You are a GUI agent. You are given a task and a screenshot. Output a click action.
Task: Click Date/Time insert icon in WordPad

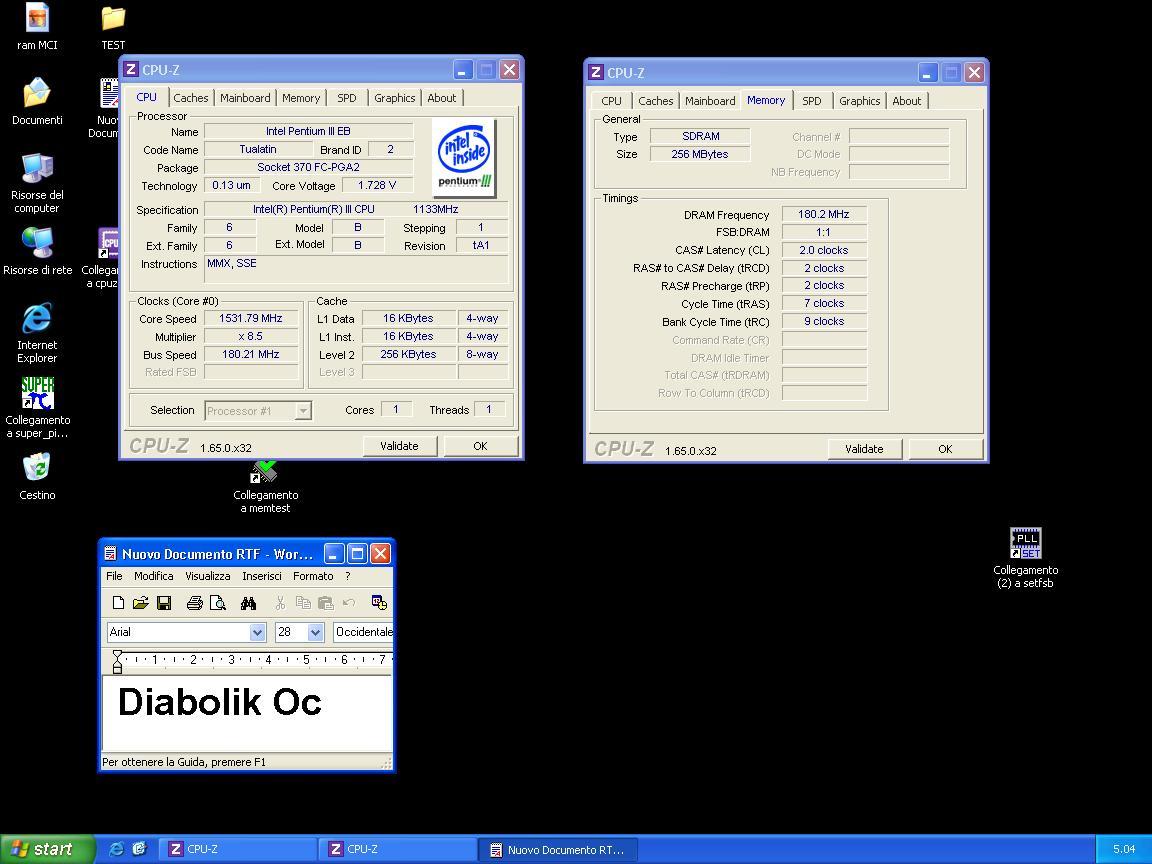tap(379, 603)
